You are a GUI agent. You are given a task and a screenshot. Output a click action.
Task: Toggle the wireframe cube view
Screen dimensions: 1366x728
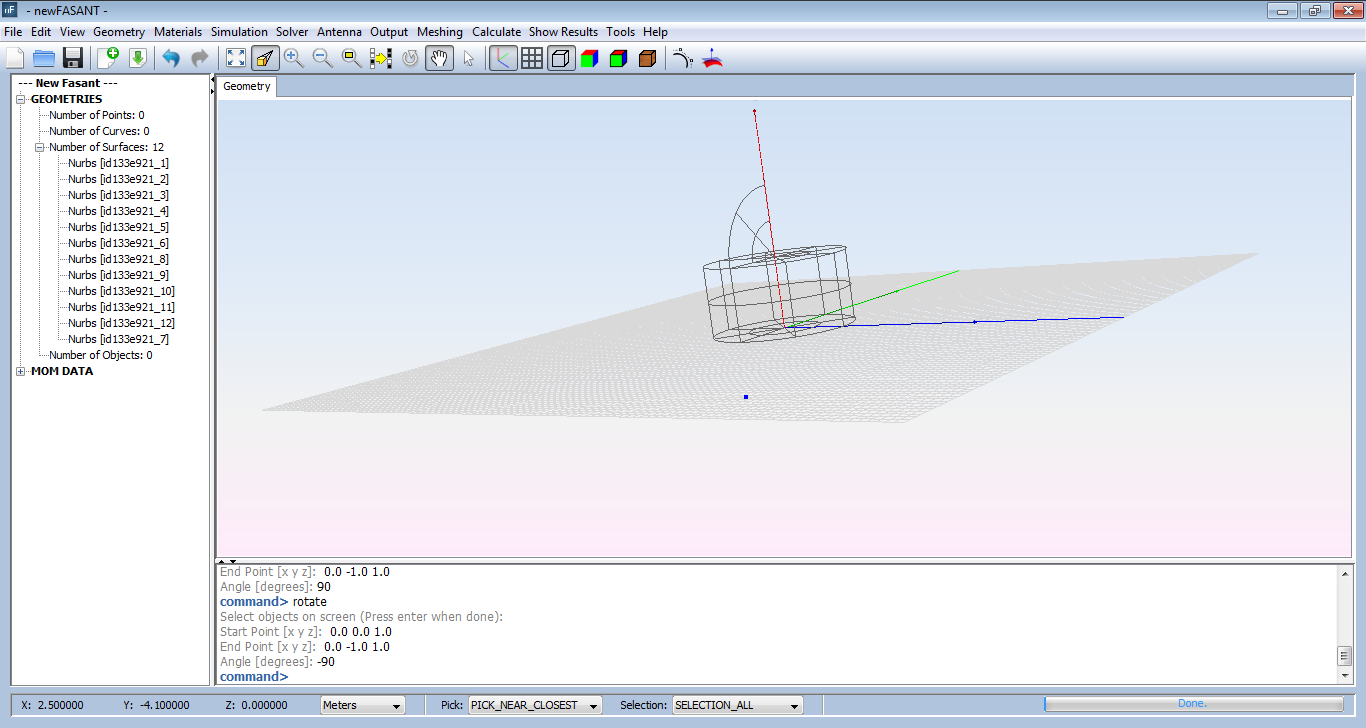click(561, 58)
